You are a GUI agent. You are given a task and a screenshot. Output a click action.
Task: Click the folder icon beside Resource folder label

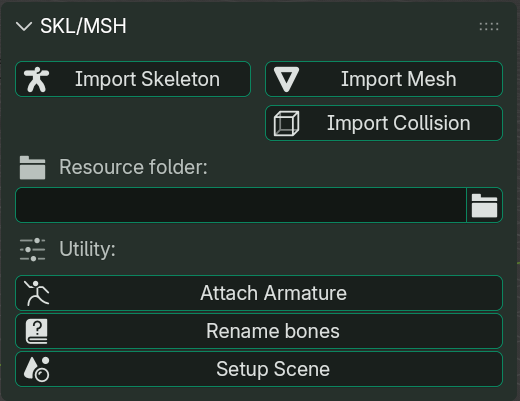click(x=32, y=168)
